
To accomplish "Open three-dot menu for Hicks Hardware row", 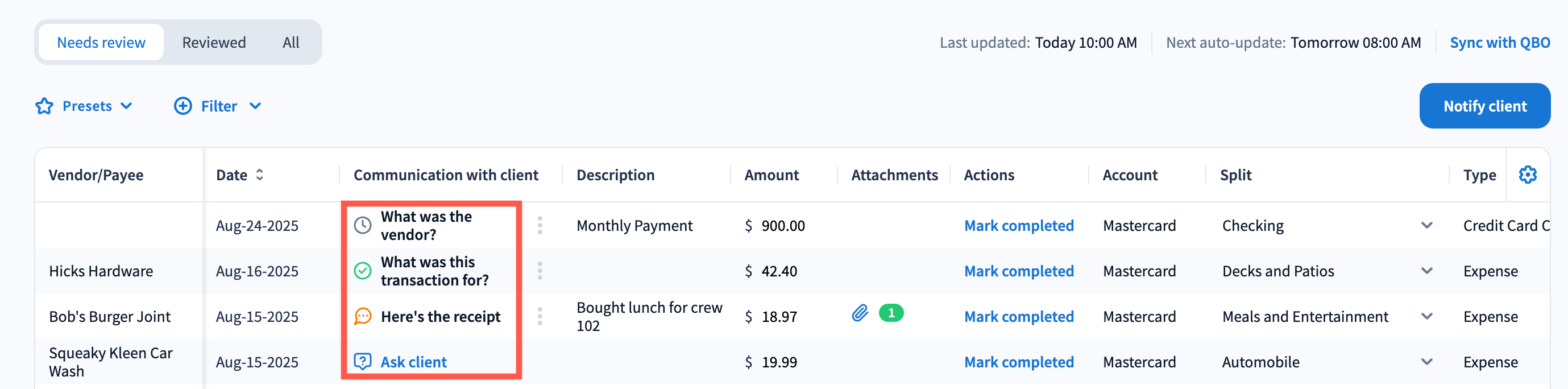I will [x=540, y=271].
